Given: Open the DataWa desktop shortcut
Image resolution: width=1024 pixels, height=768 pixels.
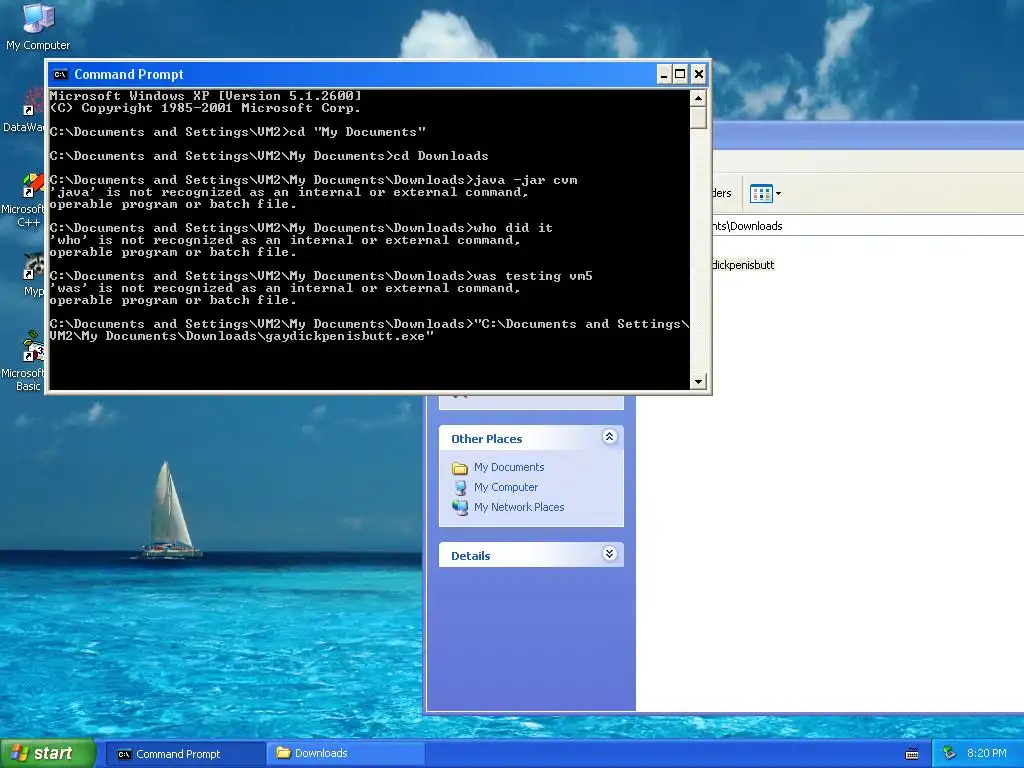Looking at the screenshot, I should pyautogui.click(x=24, y=110).
